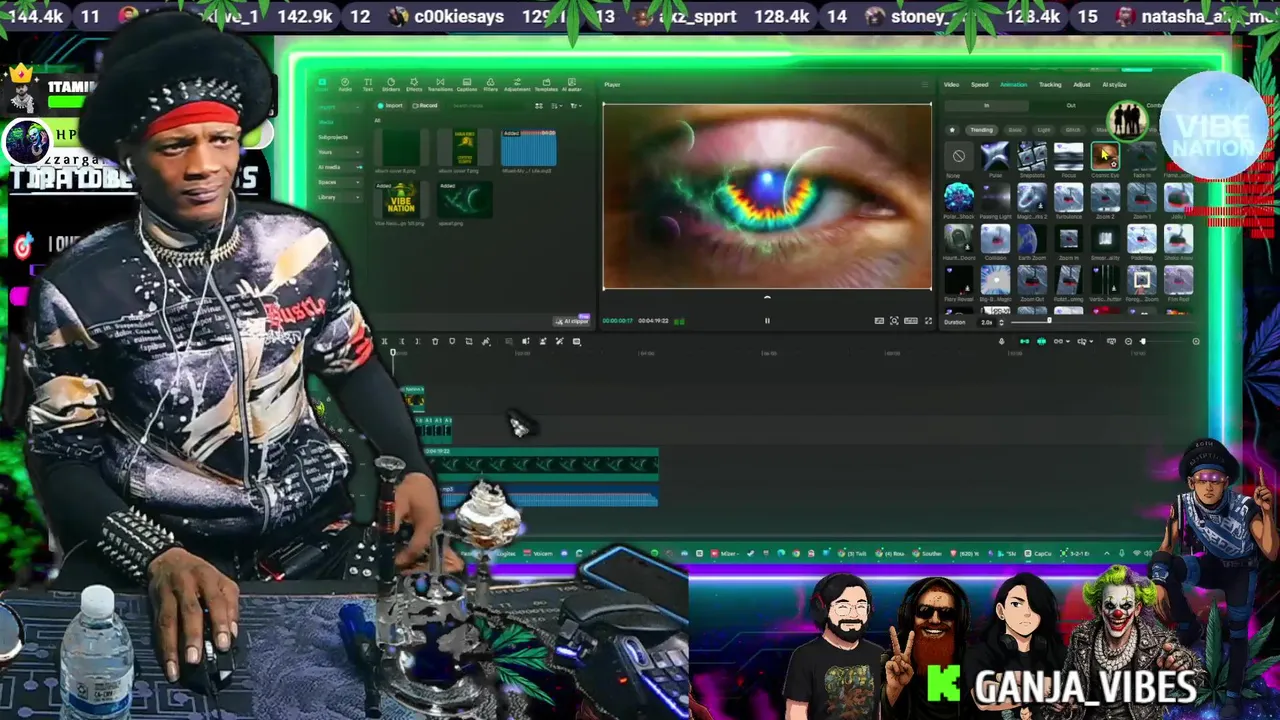Toggle linkage in the timeline toolbar
The height and width of the screenshot is (720, 1280).
pos(1058,342)
